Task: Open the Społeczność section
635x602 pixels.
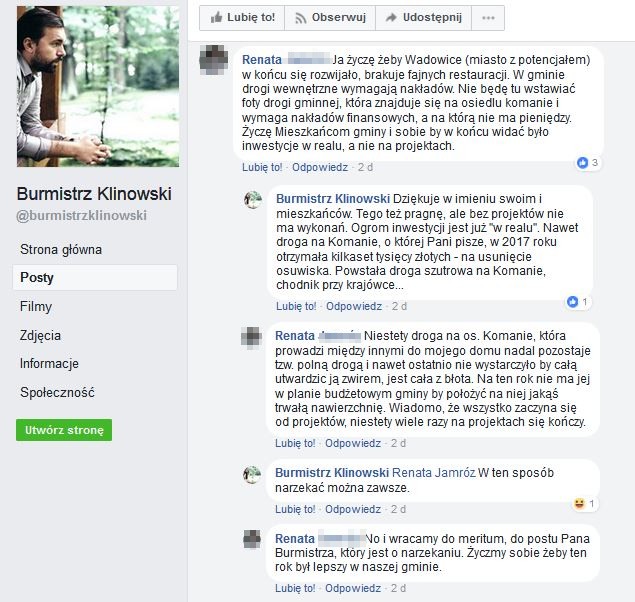Action: 57,392
